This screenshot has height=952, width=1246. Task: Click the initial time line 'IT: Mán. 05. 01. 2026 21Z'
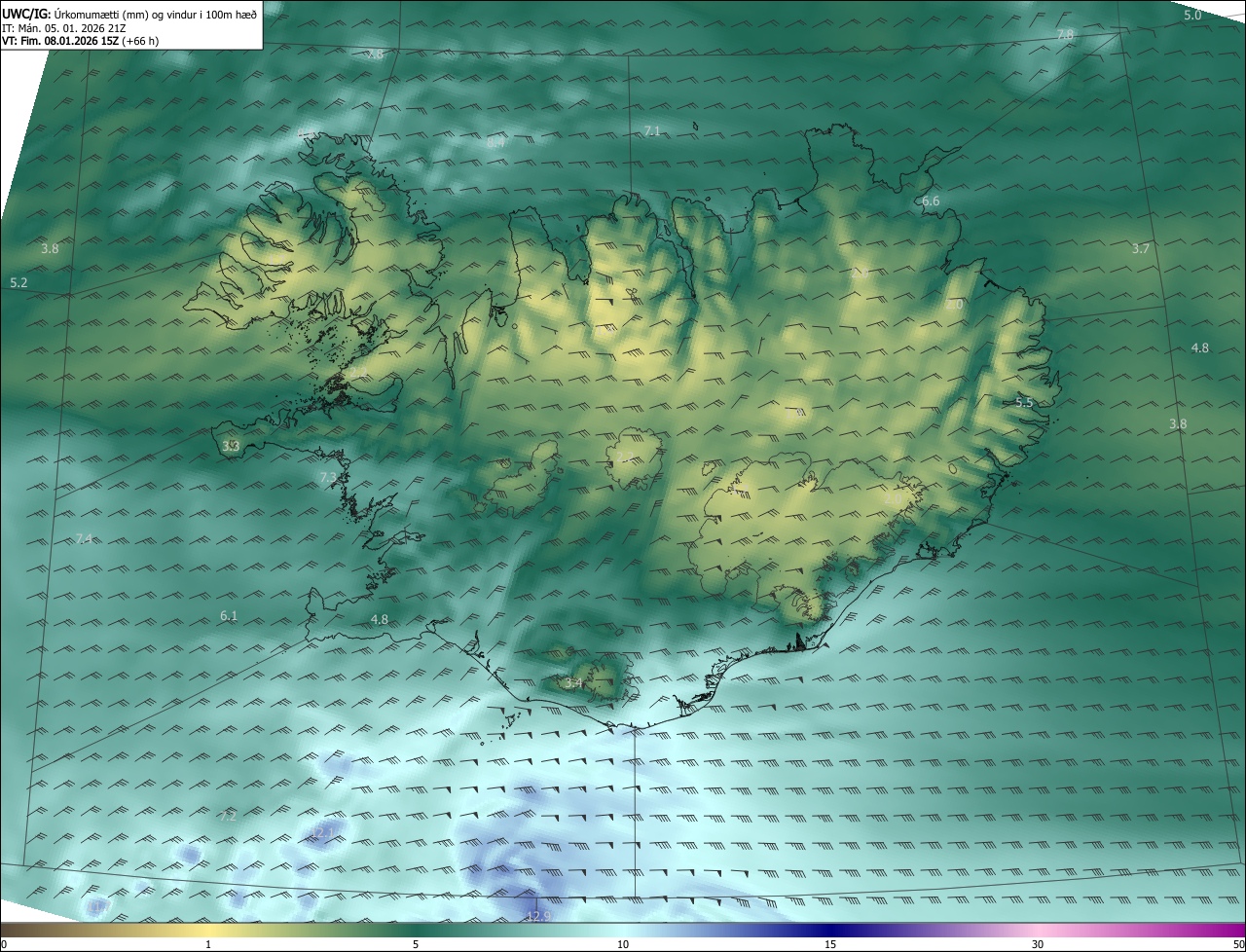64,27
